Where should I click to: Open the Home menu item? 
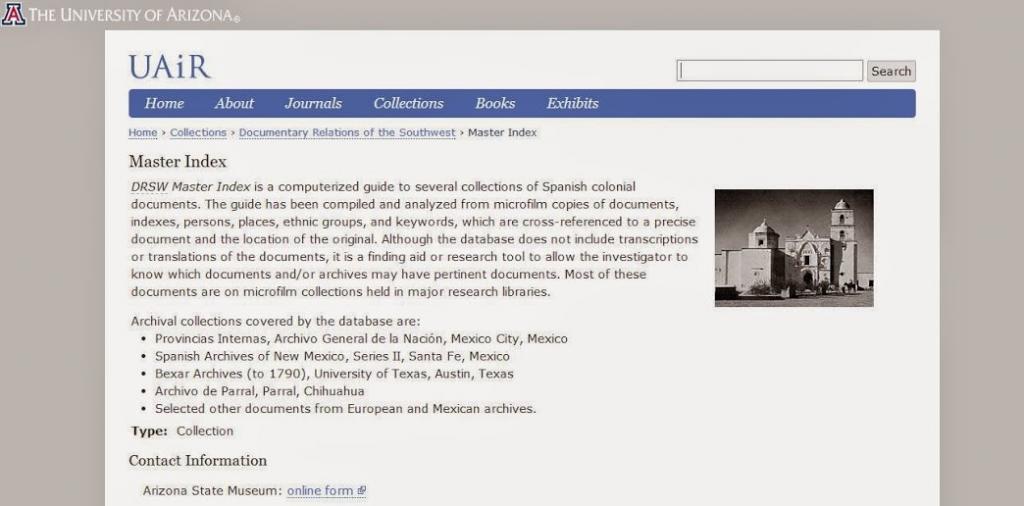click(x=164, y=103)
